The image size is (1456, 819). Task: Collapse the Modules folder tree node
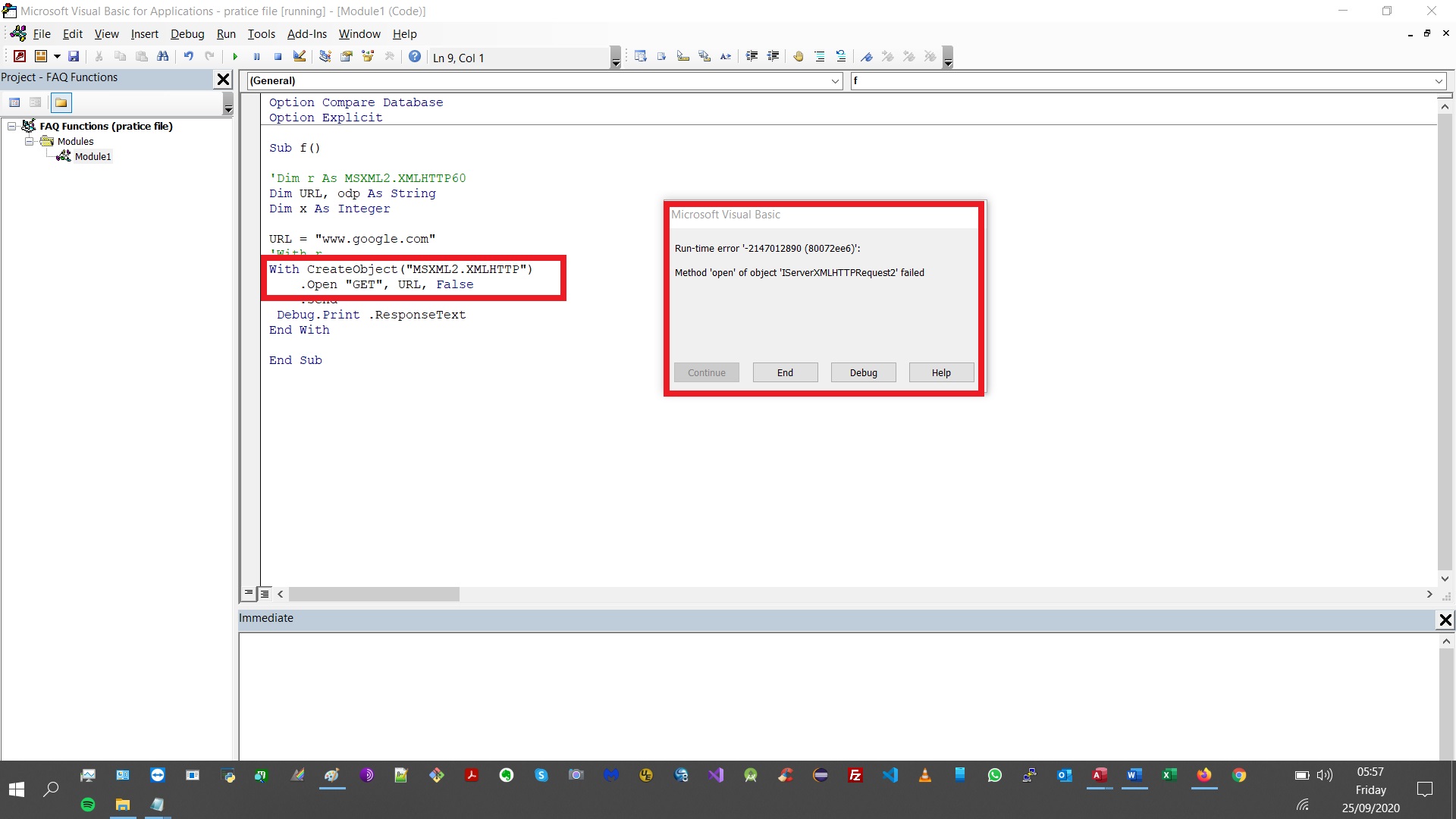click(x=30, y=141)
